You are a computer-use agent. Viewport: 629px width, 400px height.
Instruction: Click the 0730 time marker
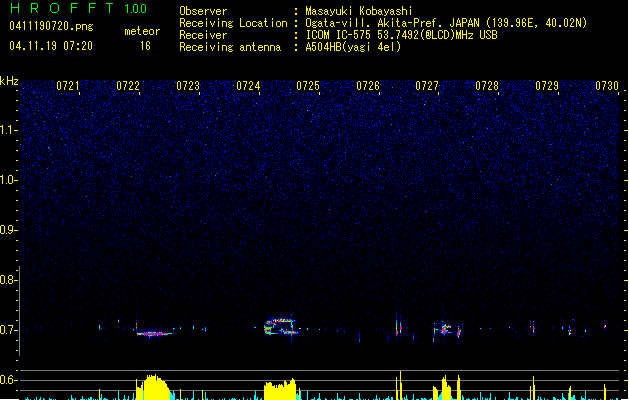pyautogui.click(x=607, y=86)
